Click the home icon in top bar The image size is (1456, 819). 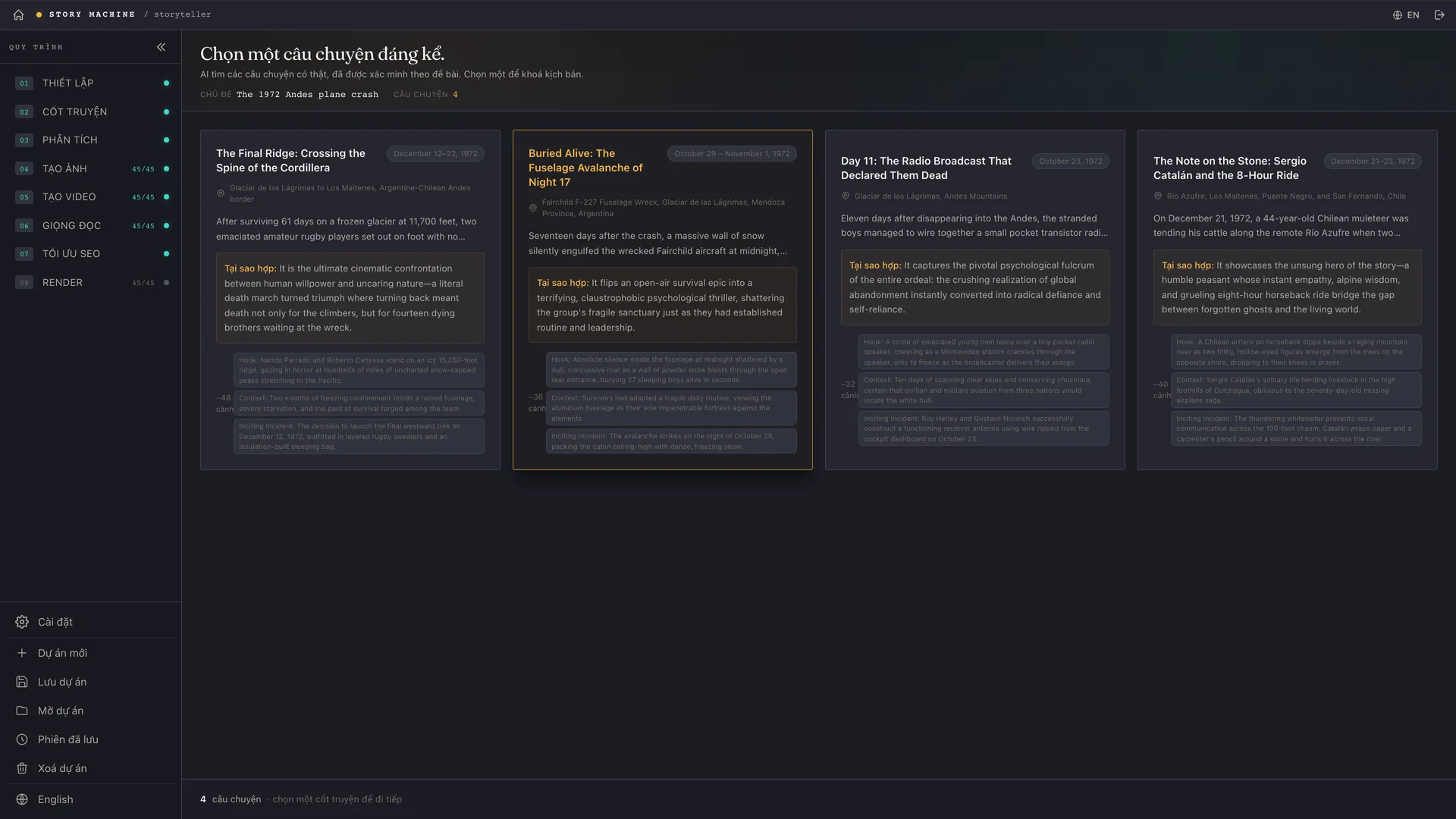[18, 14]
